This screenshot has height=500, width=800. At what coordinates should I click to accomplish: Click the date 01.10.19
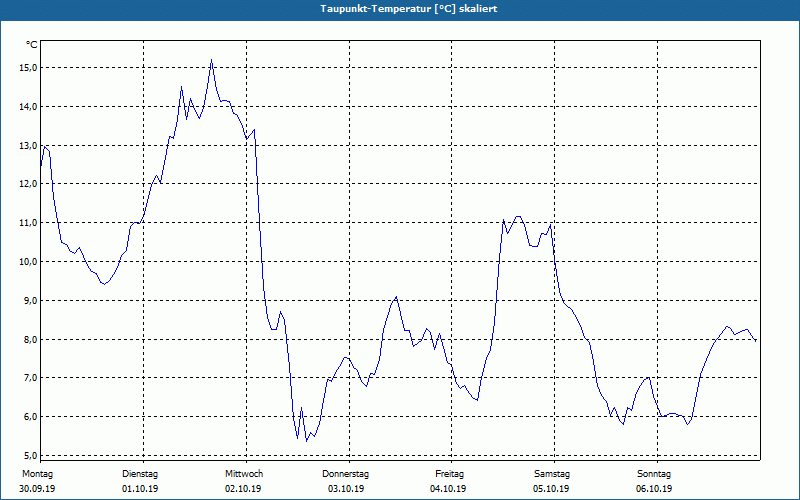(140, 489)
